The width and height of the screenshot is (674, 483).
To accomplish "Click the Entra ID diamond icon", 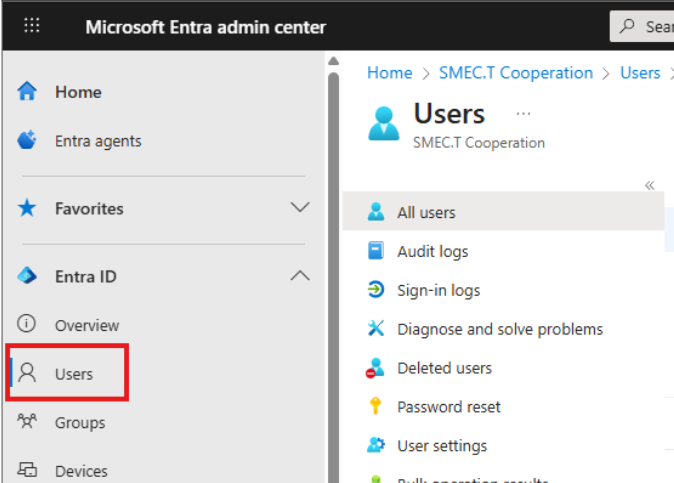I will point(27,275).
